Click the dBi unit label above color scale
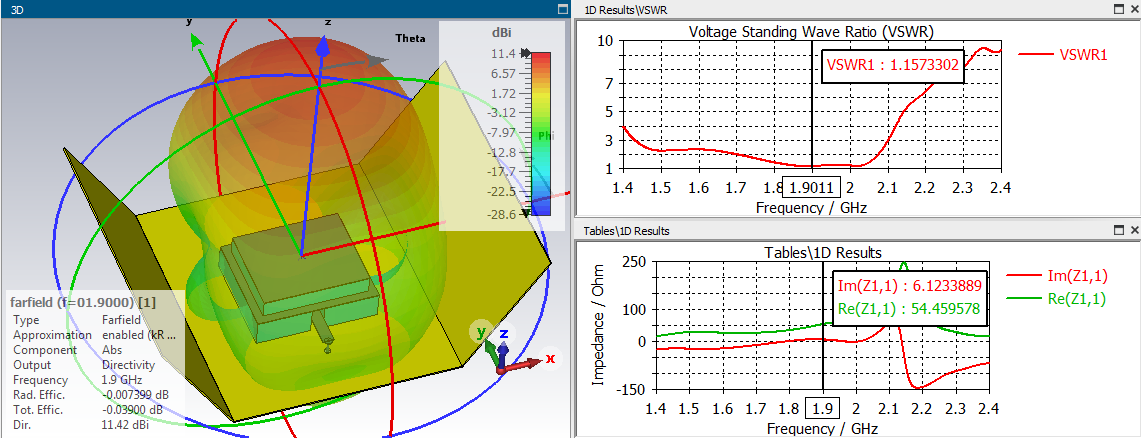 pos(504,33)
